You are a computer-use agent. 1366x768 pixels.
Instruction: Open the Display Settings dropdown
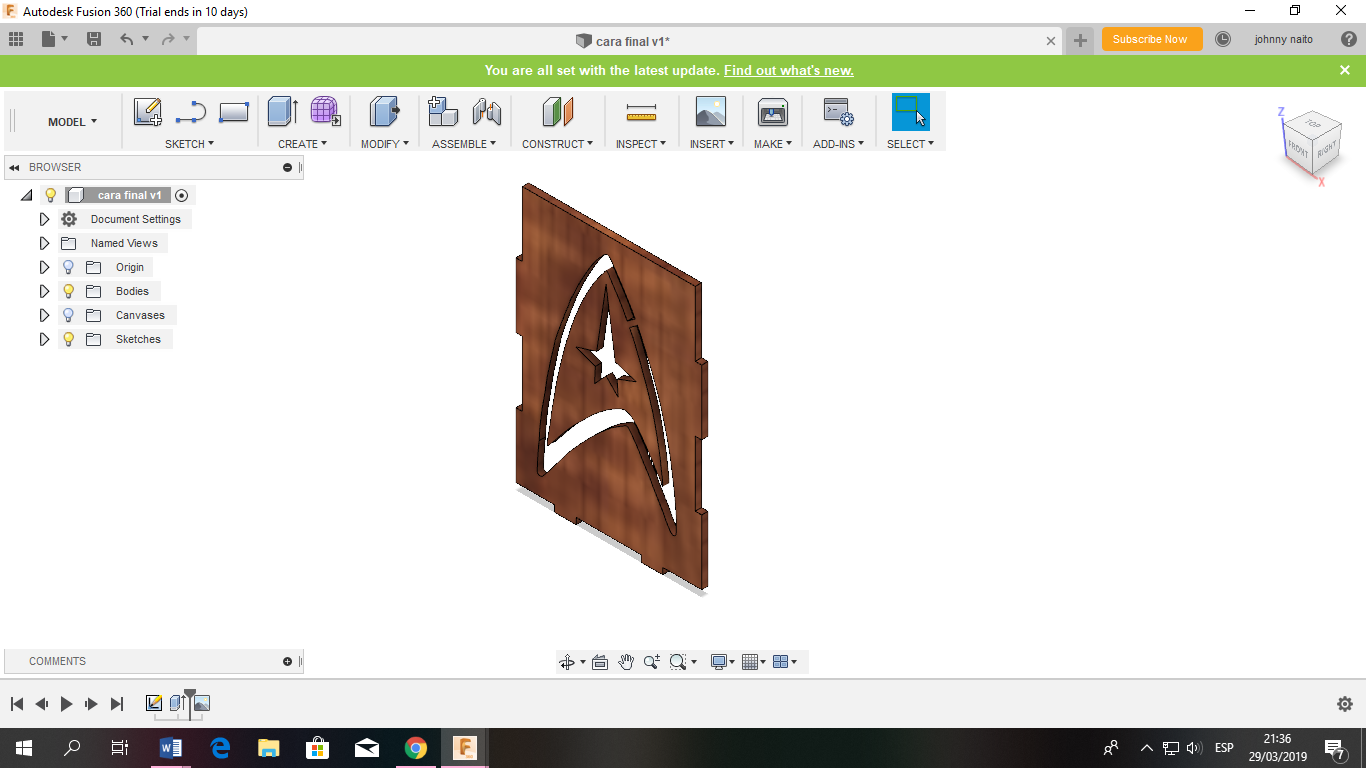[722, 662]
